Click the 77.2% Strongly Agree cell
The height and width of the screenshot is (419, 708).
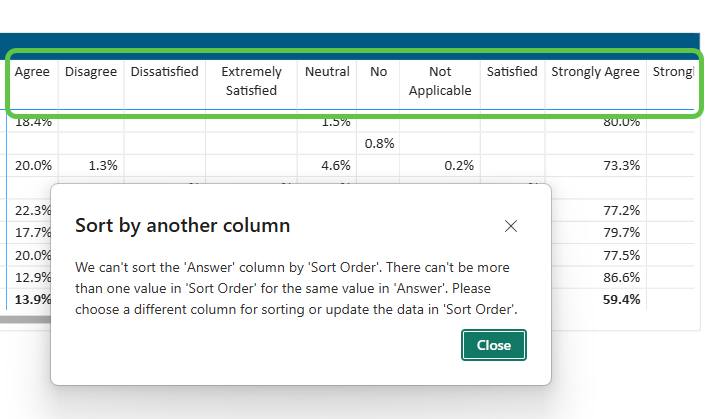click(622, 210)
